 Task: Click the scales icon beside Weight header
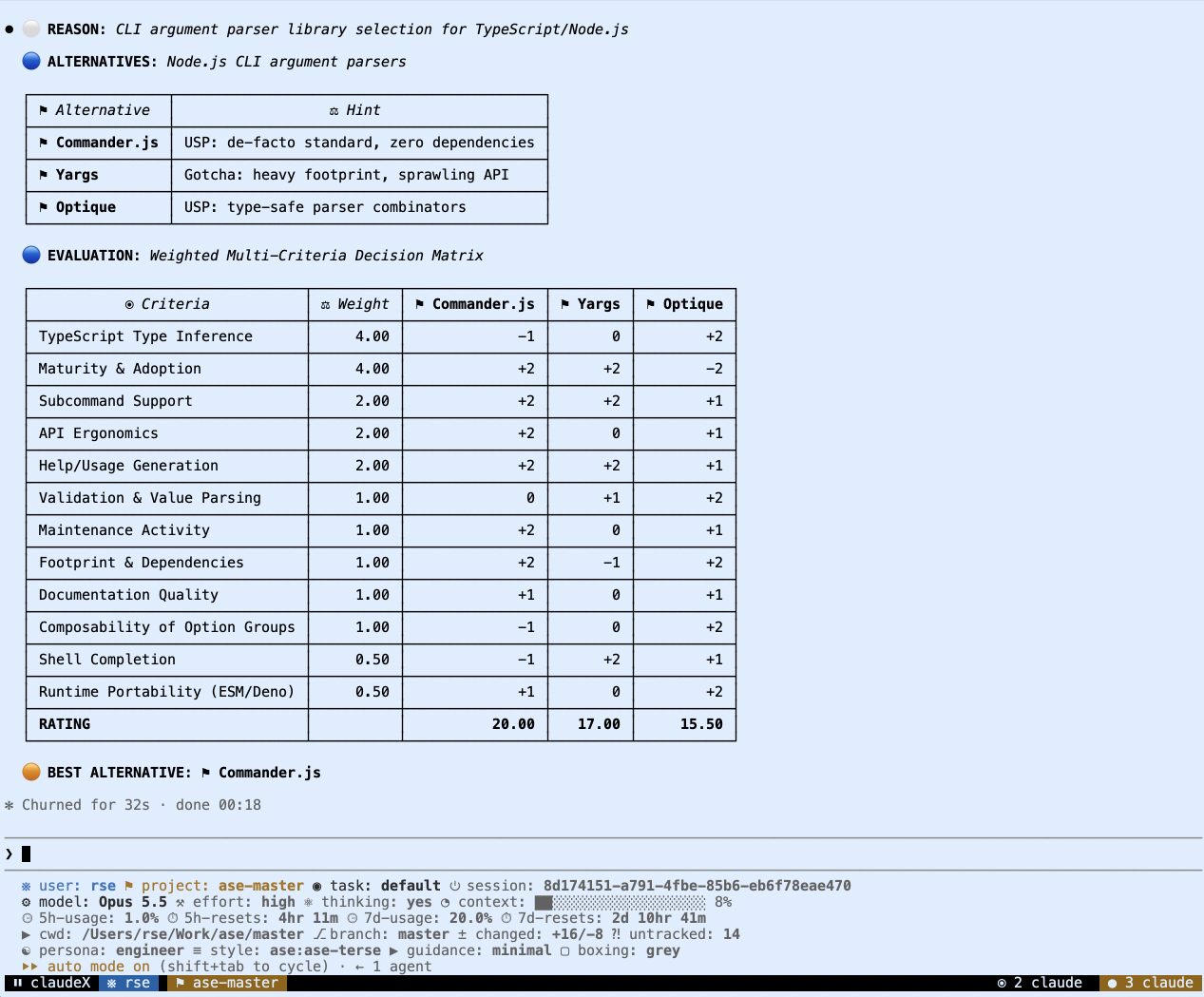[325, 305]
